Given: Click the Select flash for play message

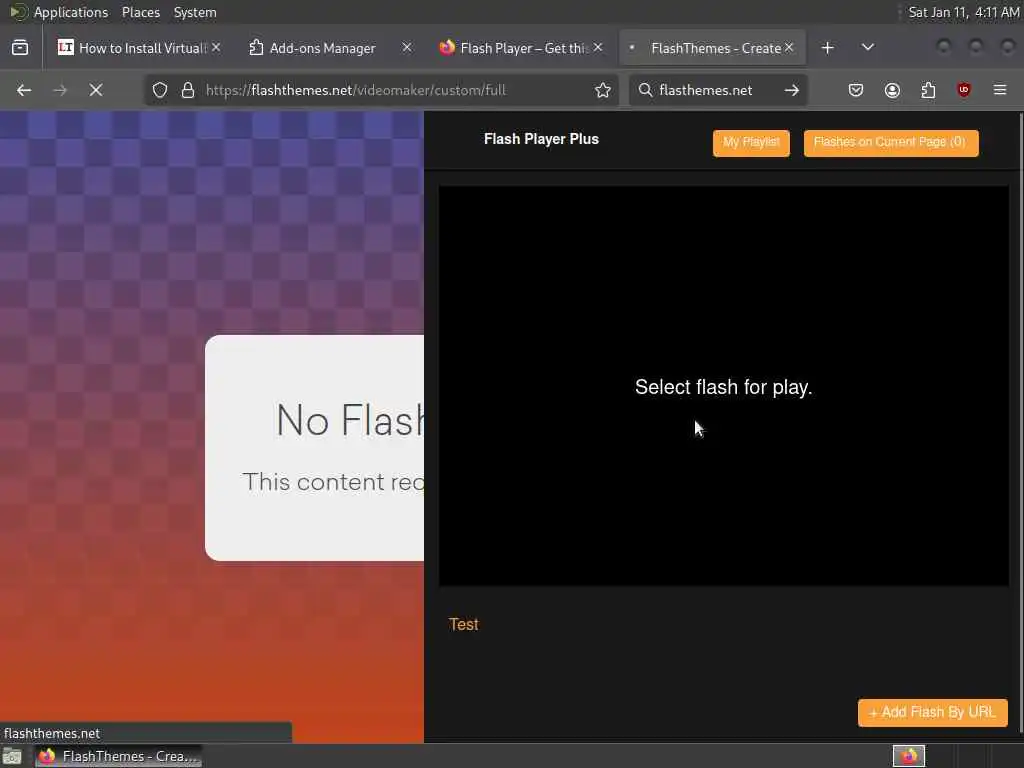Looking at the screenshot, I should coord(724,387).
